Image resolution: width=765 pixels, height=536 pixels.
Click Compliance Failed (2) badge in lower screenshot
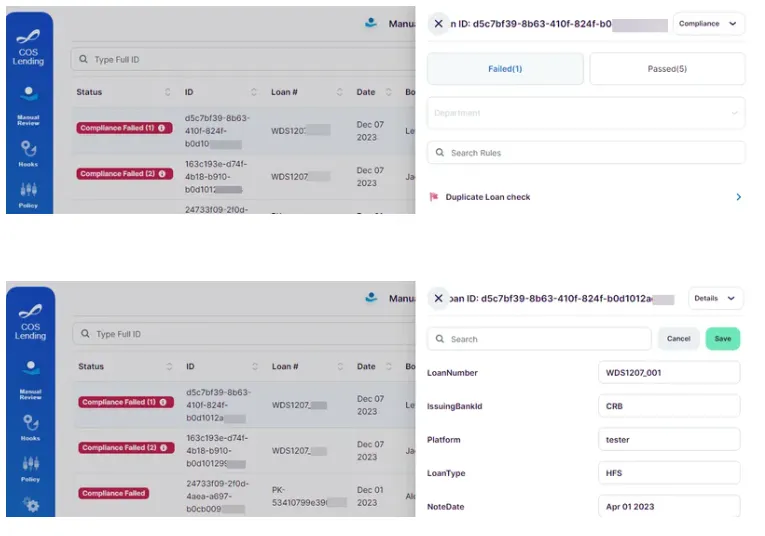[126, 448]
